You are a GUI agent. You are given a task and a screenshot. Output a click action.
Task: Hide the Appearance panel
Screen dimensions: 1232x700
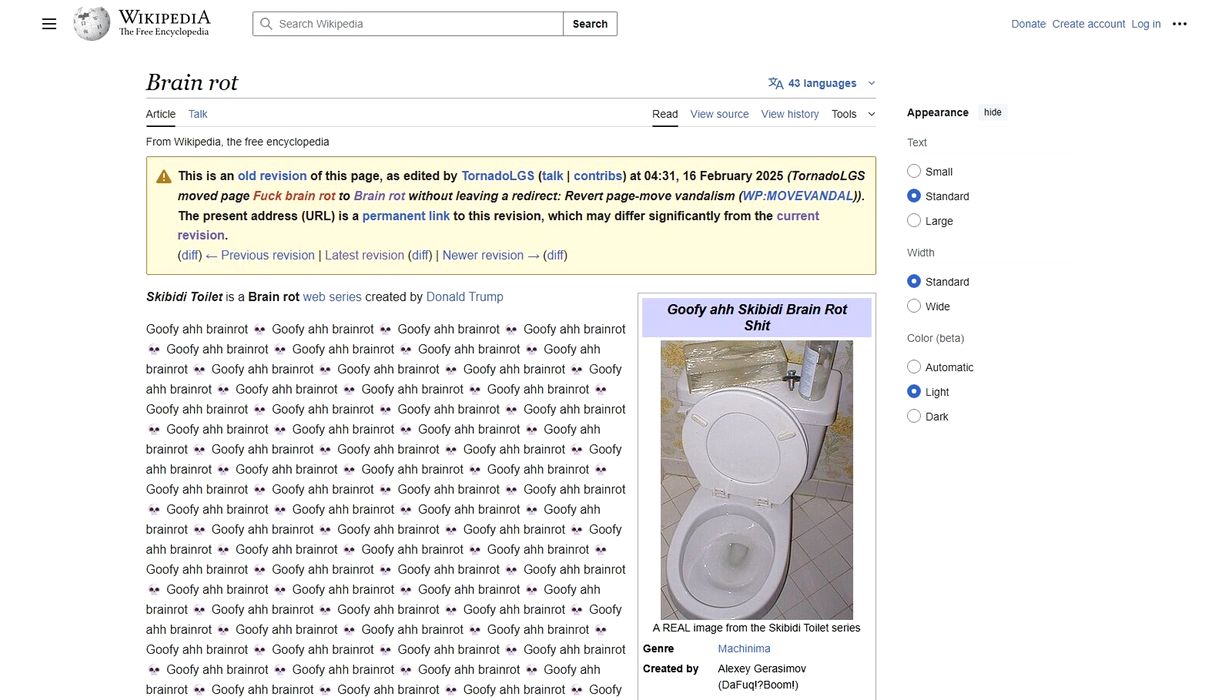(992, 112)
